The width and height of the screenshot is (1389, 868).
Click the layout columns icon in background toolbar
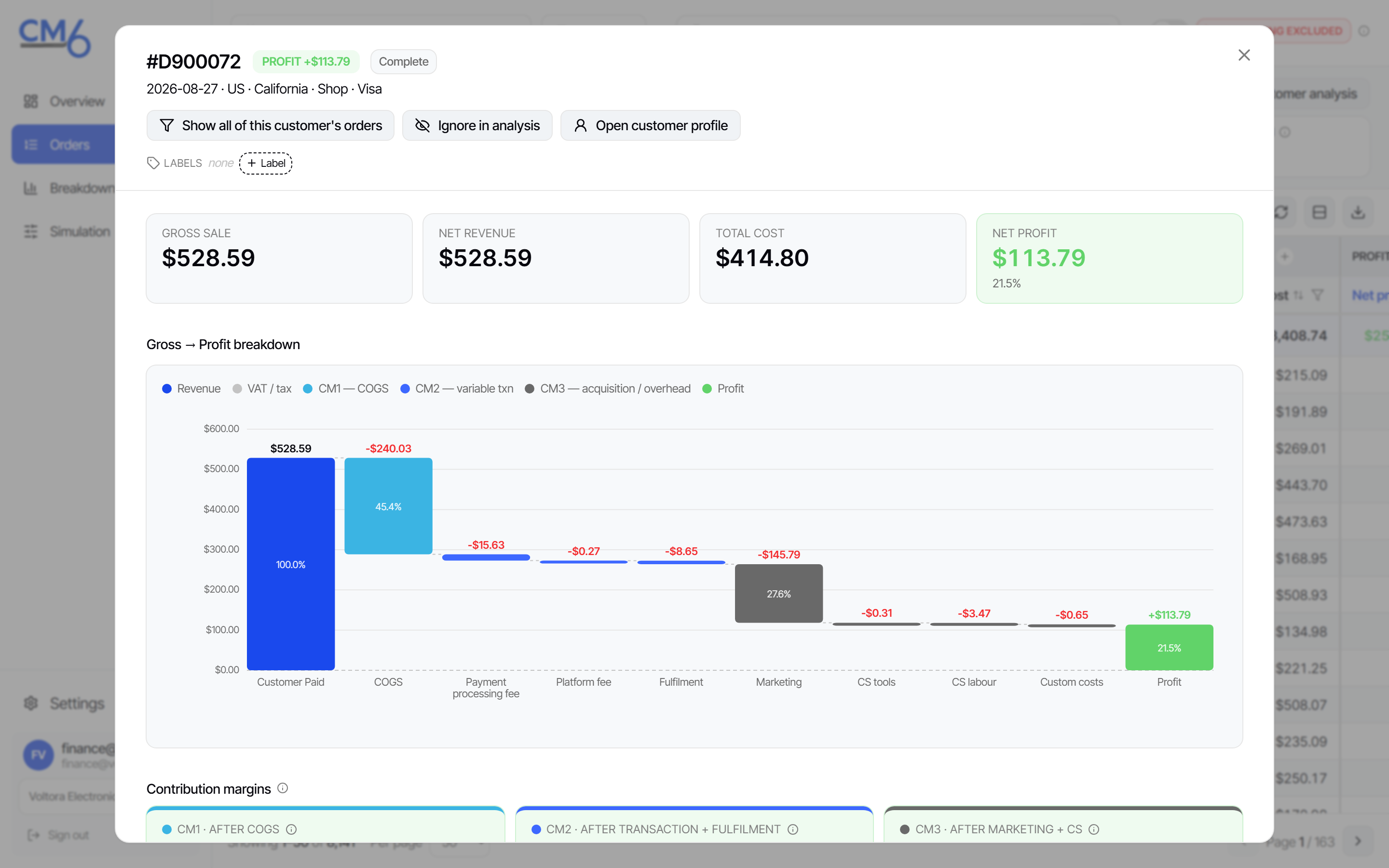(1319, 212)
